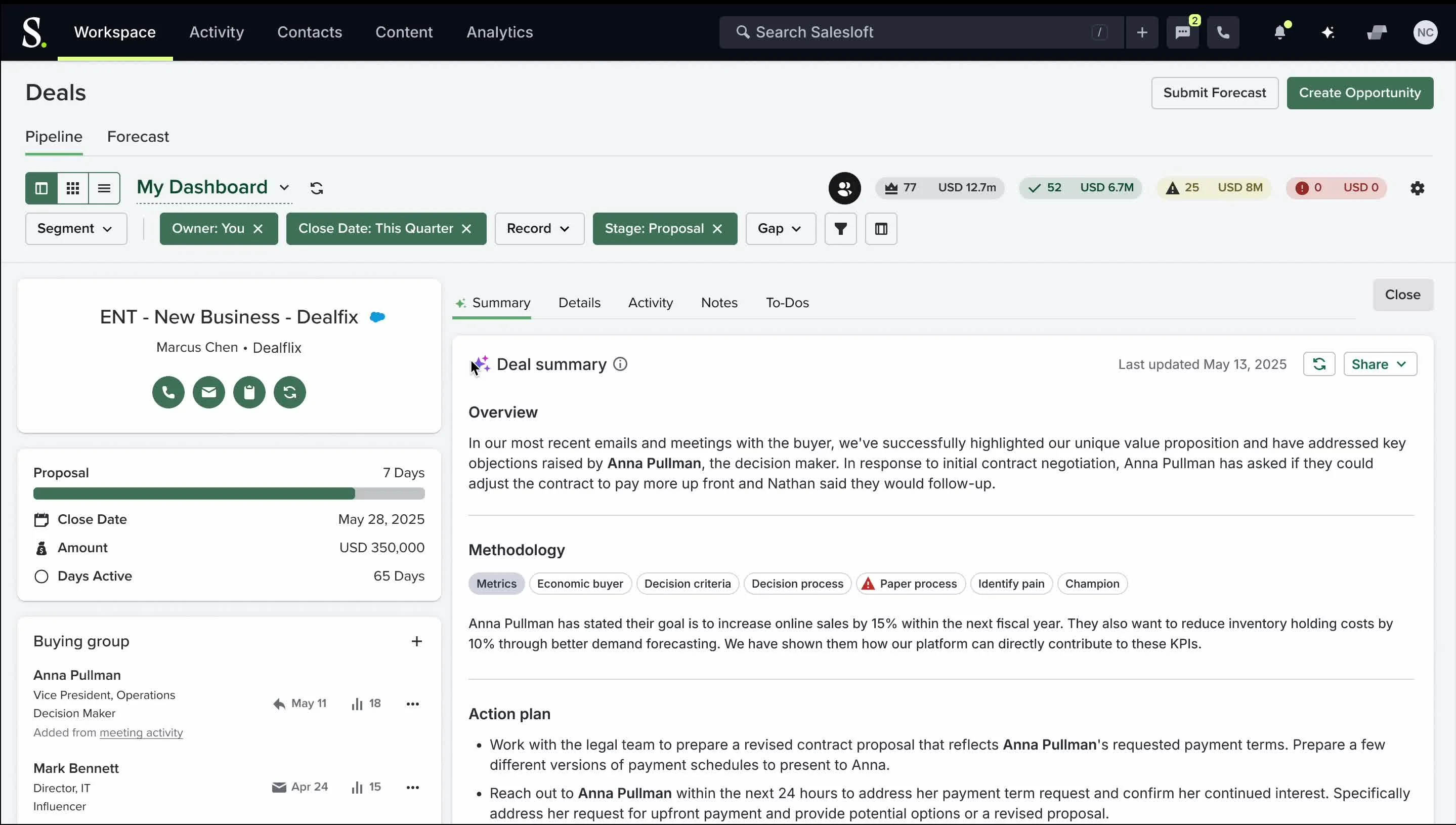
Task: Select the Pipeline tab
Action: [54, 137]
